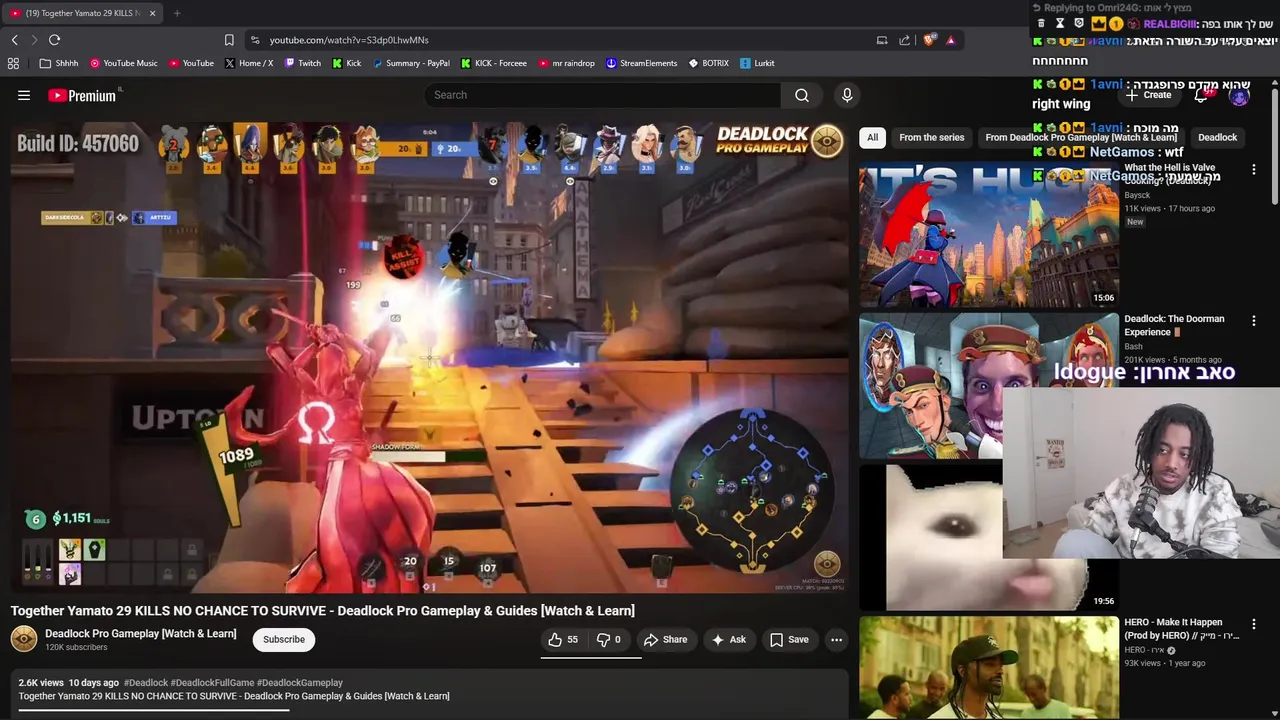Image resolution: width=1280 pixels, height=720 pixels.
Task: Start voice search with microphone icon
Action: click(847, 95)
